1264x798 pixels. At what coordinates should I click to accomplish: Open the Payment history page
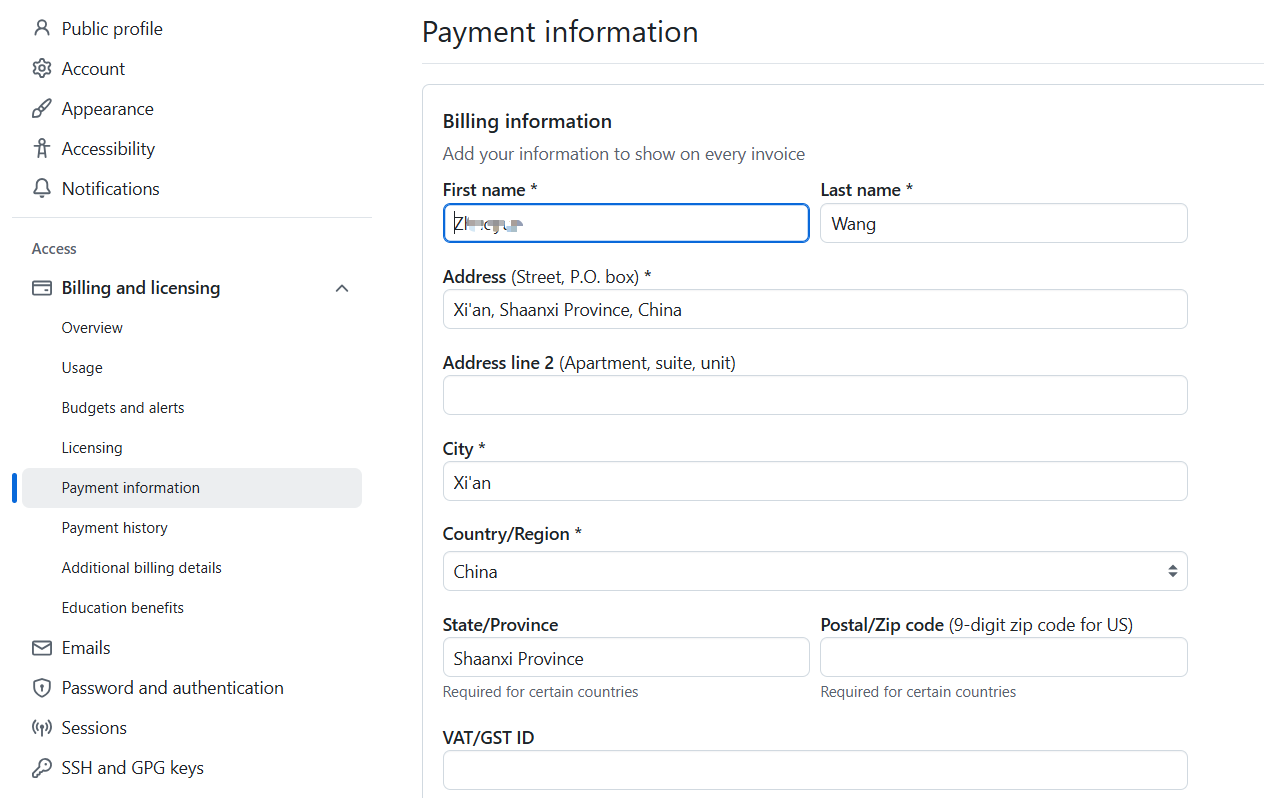(x=114, y=528)
